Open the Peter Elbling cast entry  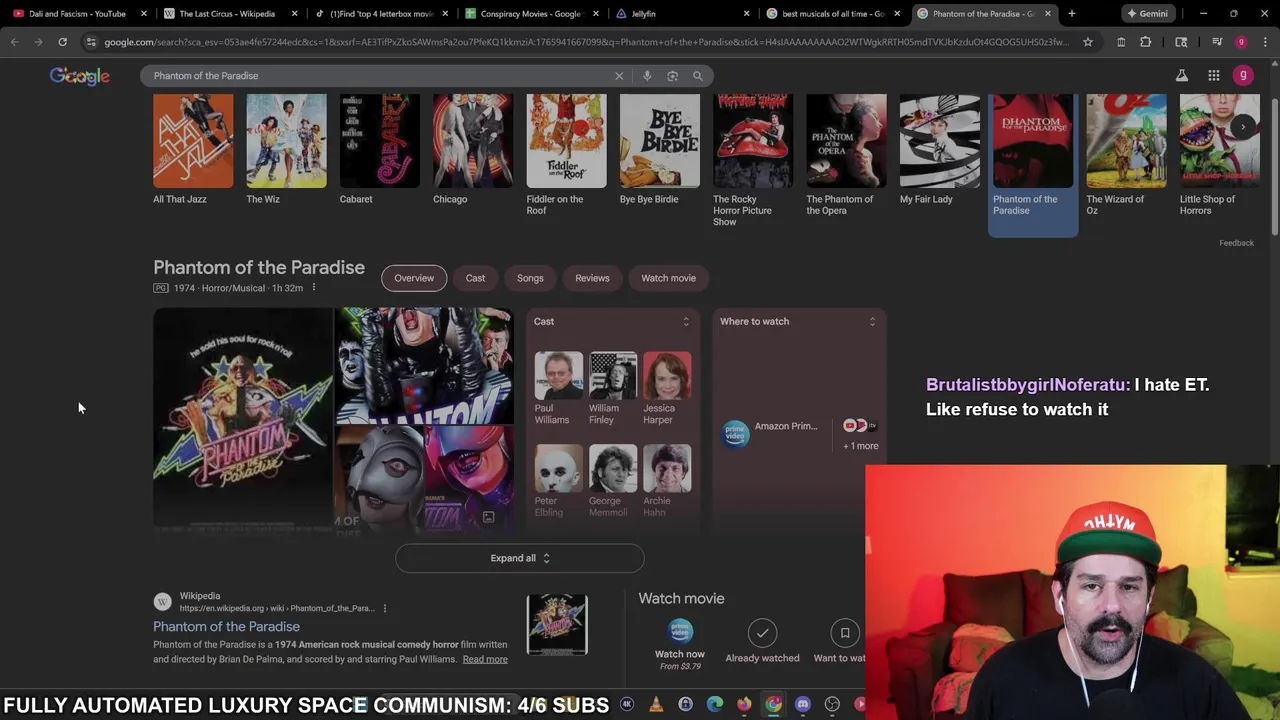coord(558,481)
